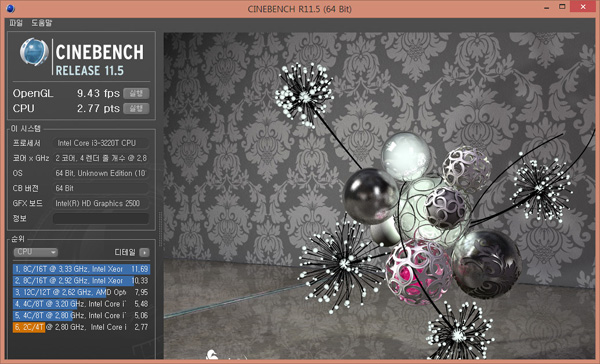Image resolution: width=600 pixels, height=364 pixels.
Task: Select rank 3 AMD Opteron 12C/12T entry
Action: tap(81, 292)
